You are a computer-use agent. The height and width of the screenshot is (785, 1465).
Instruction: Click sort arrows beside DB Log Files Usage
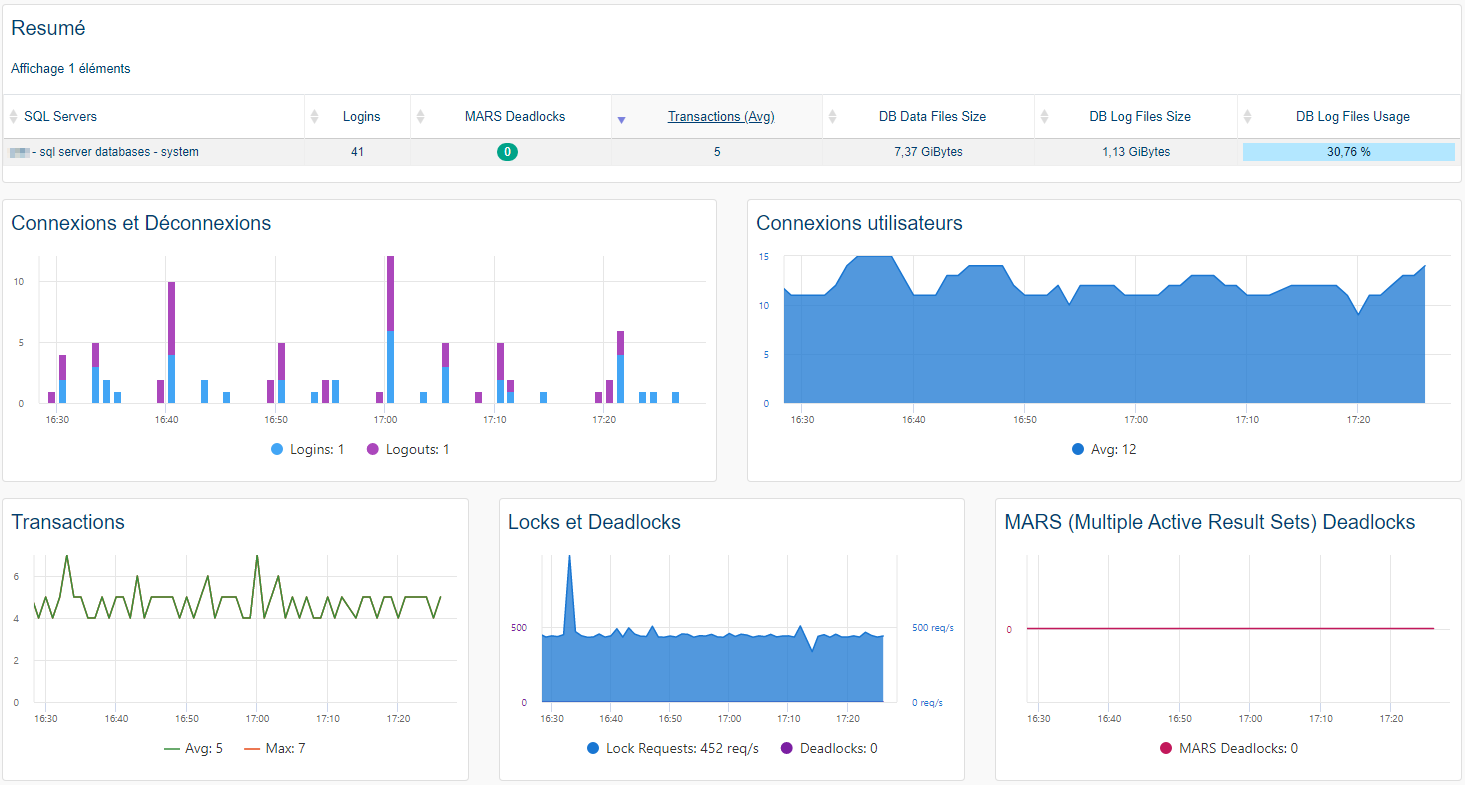point(1247,117)
